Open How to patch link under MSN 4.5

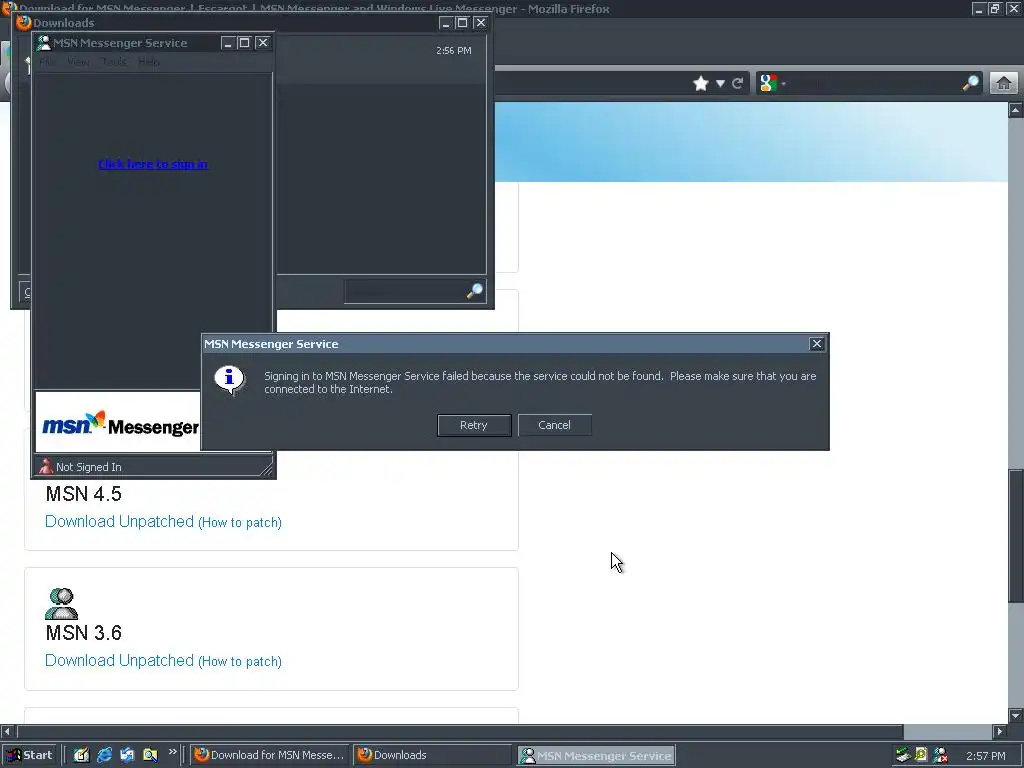tap(240, 522)
